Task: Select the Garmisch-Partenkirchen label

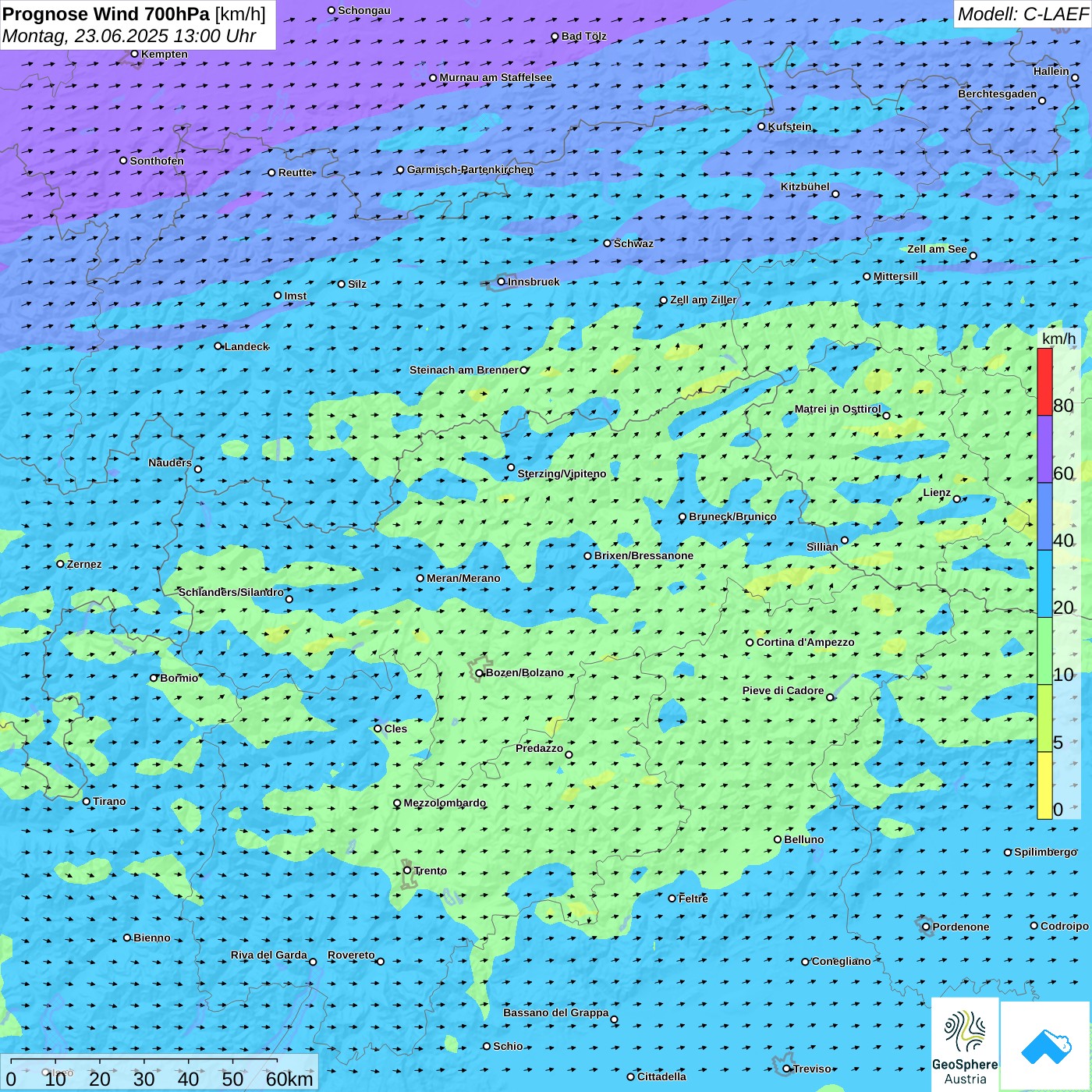Action: [470, 169]
